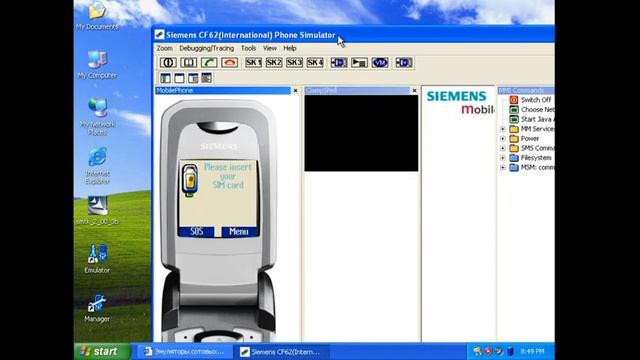Open My Documents desktop icon

97,16
